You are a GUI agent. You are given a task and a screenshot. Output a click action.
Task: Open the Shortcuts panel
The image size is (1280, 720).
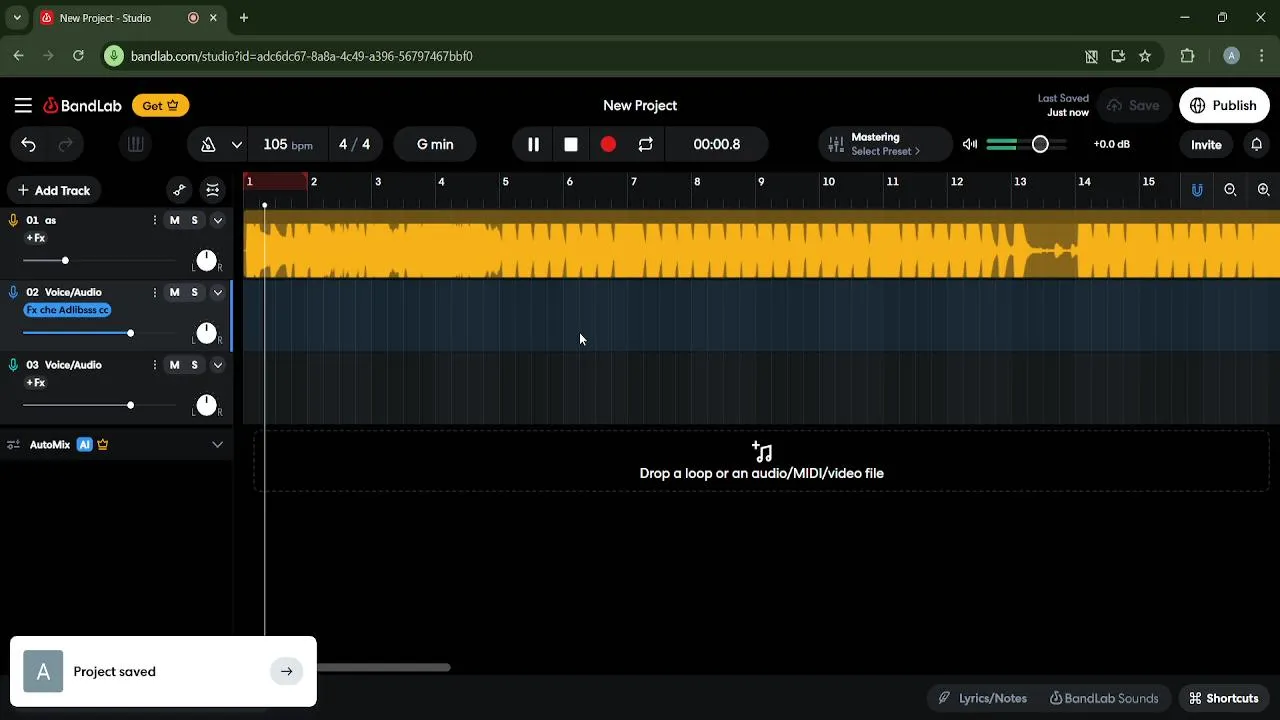(x=1223, y=698)
